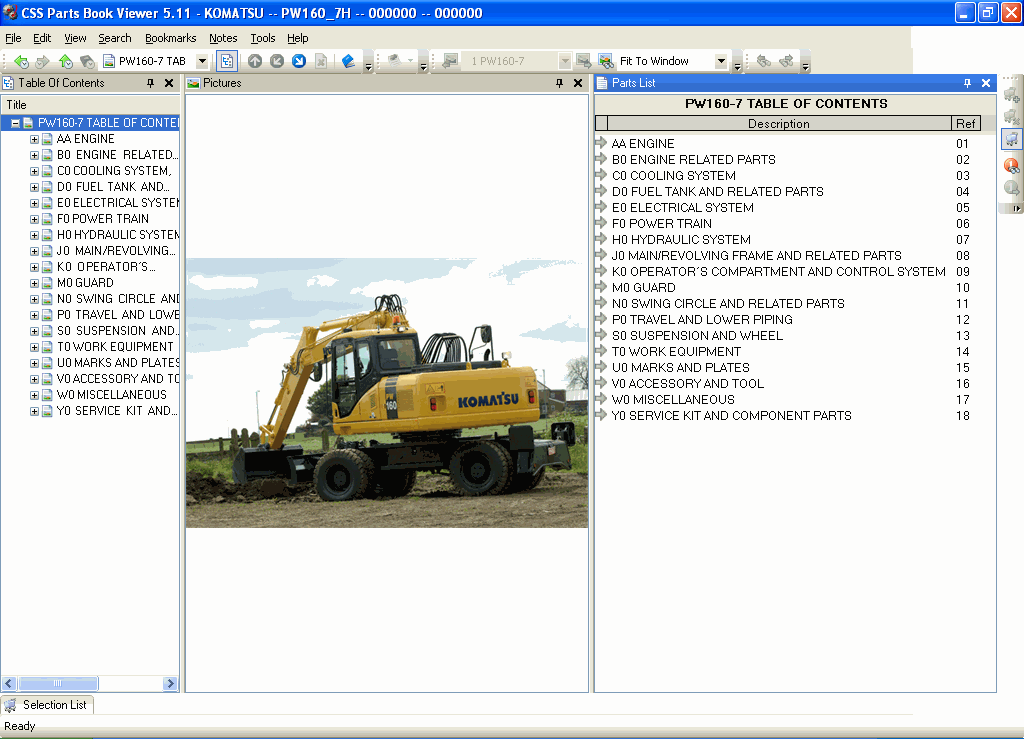Screen dimensions: 1024x739
Task: Expand the C0 COOLING SYSTEM tree node
Action: click(x=34, y=171)
